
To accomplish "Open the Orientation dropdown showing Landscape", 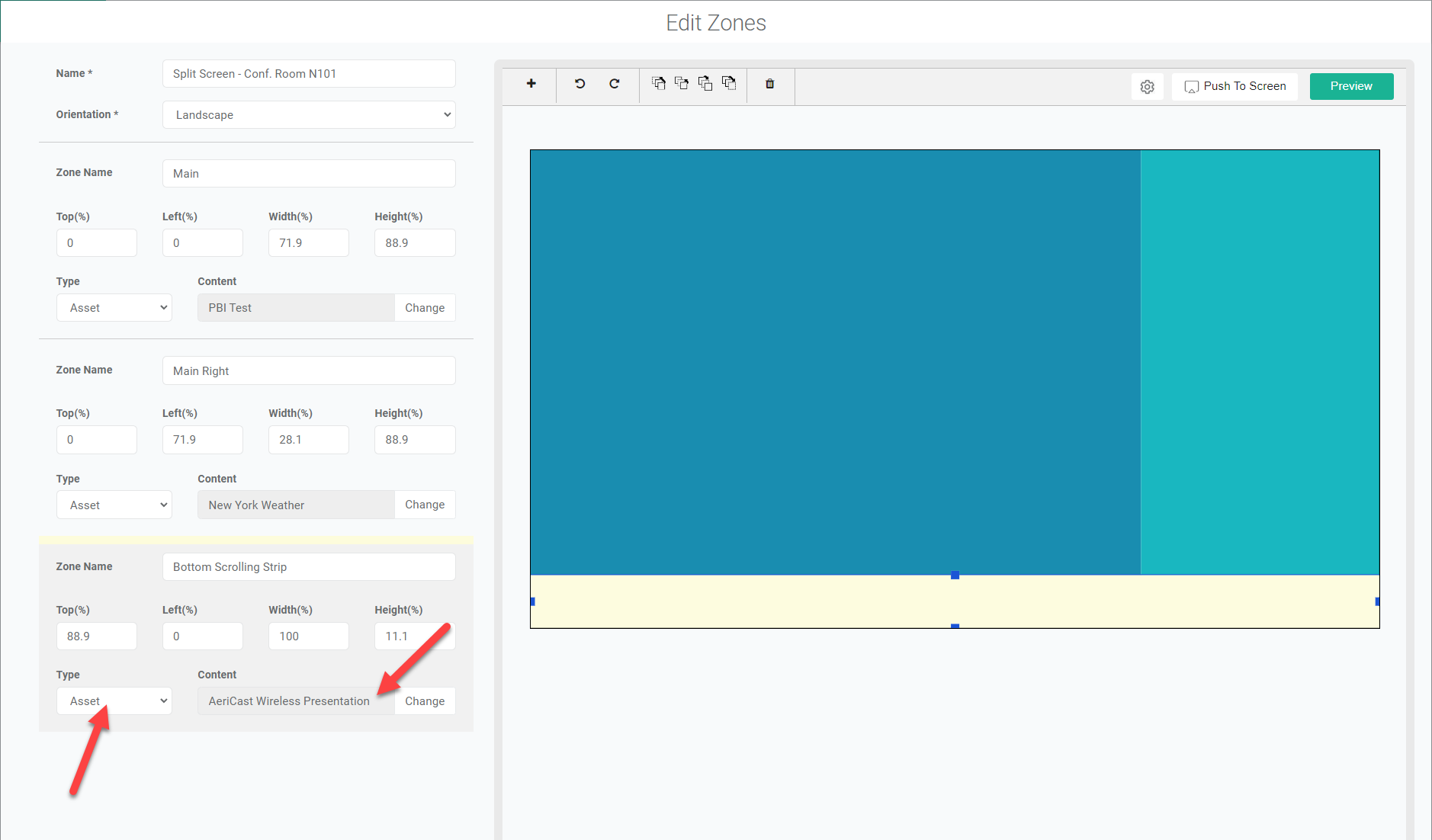I will tap(309, 115).
